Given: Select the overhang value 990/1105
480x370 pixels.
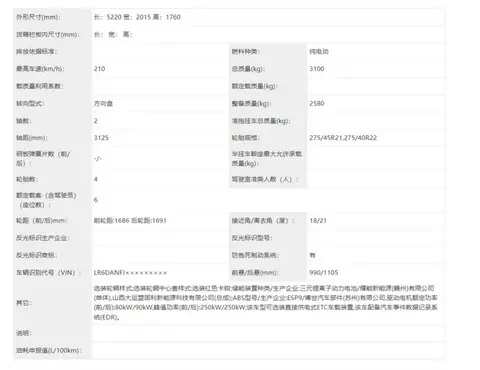Looking at the screenshot, I should [324, 273].
